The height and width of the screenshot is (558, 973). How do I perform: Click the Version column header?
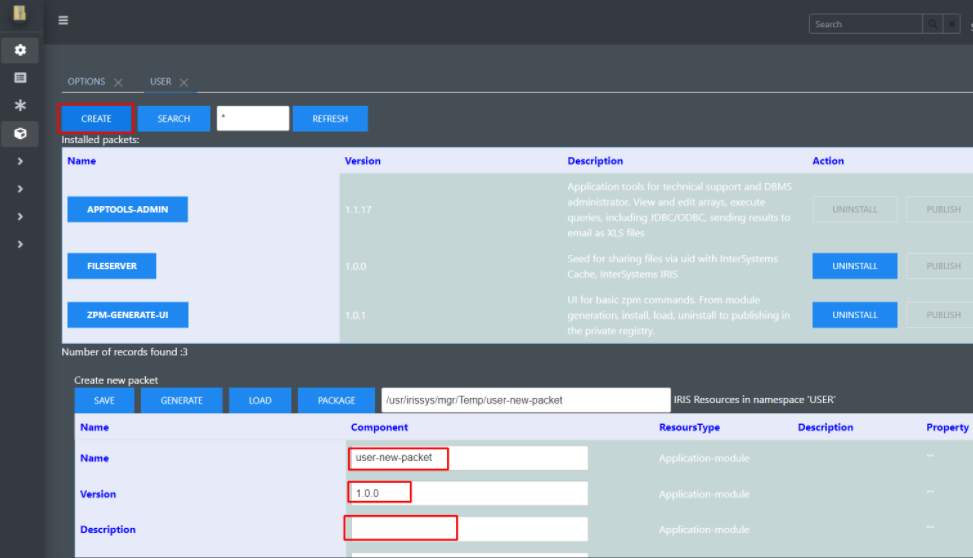362,161
